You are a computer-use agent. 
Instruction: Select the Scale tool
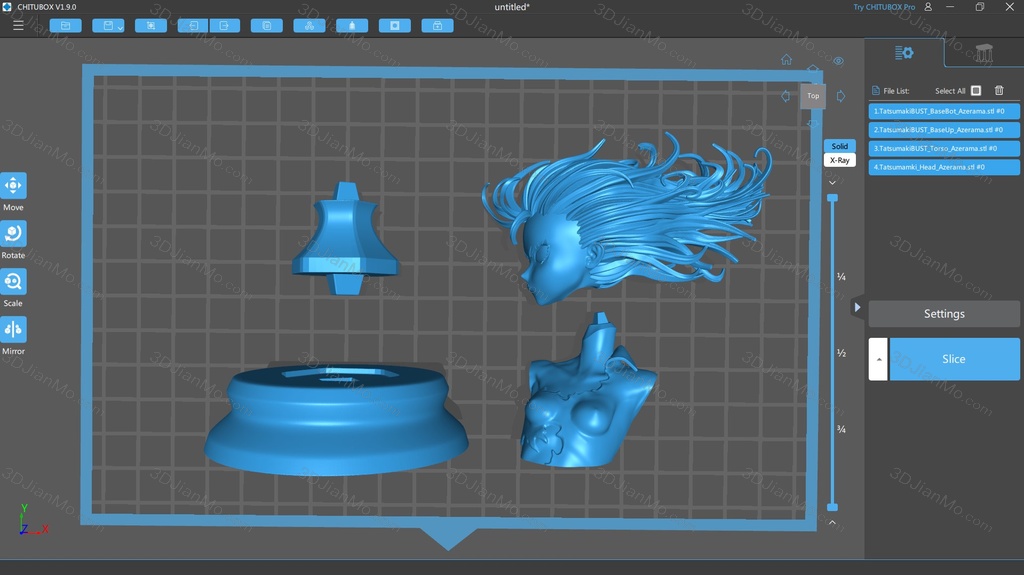[13, 282]
